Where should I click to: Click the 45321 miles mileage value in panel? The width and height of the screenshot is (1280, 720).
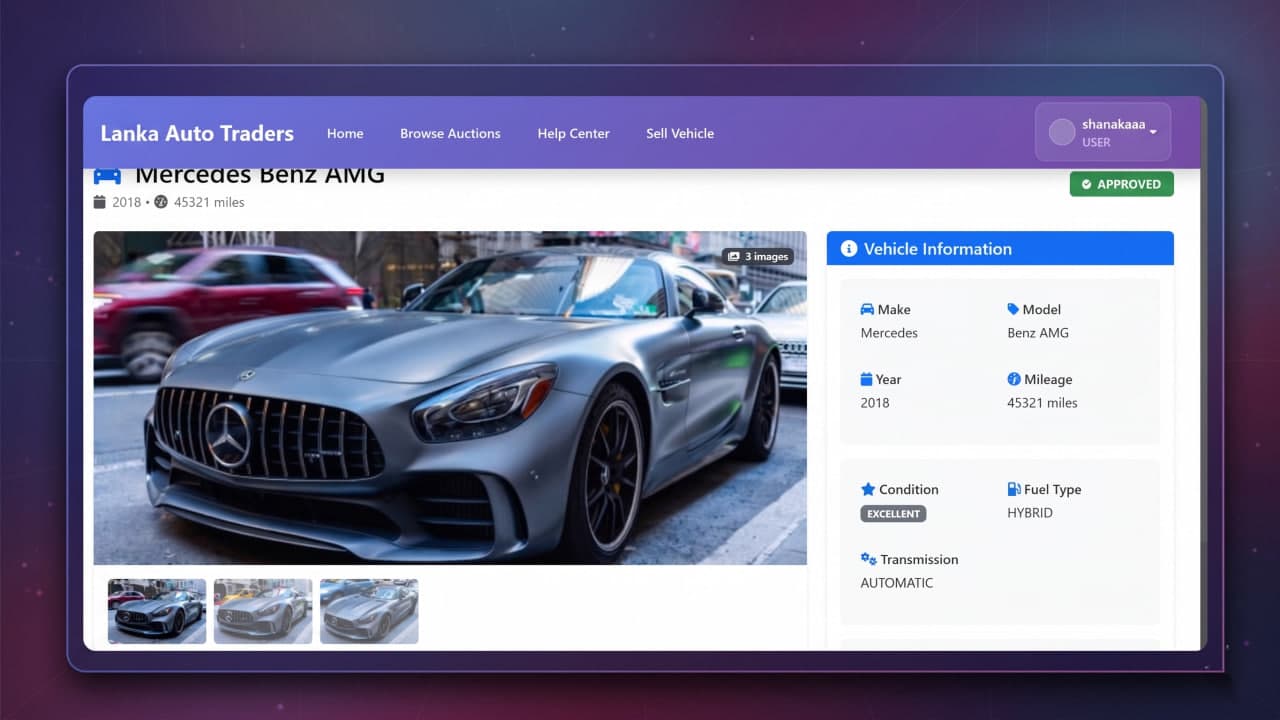coord(1042,403)
